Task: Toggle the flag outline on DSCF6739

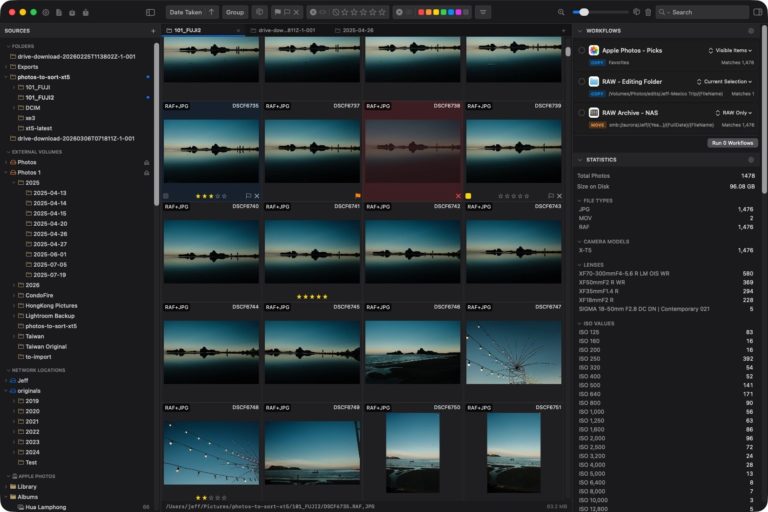Action: tap(551, 195)
